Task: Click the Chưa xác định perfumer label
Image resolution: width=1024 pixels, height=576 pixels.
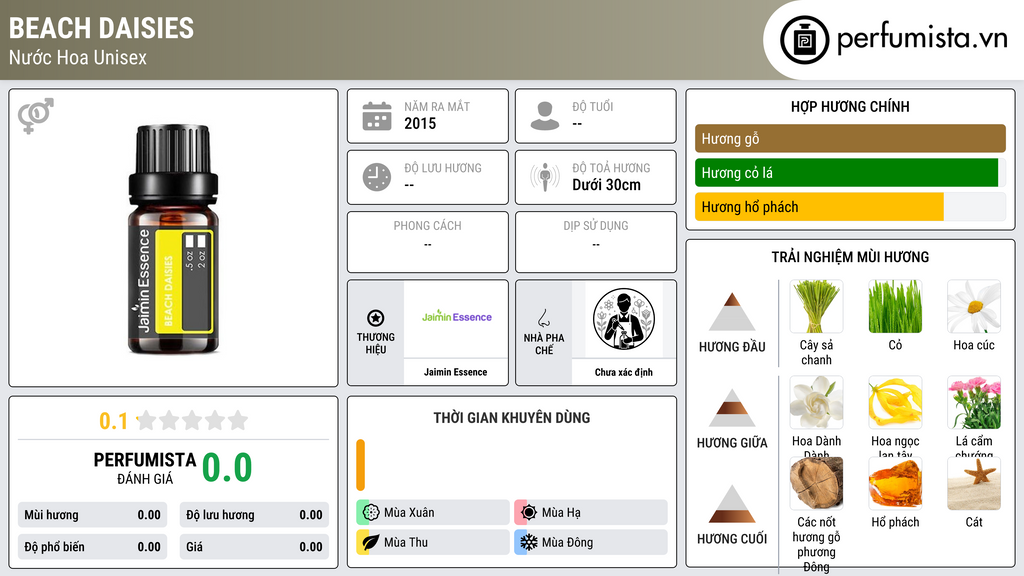Action: [x=624, y=372]
